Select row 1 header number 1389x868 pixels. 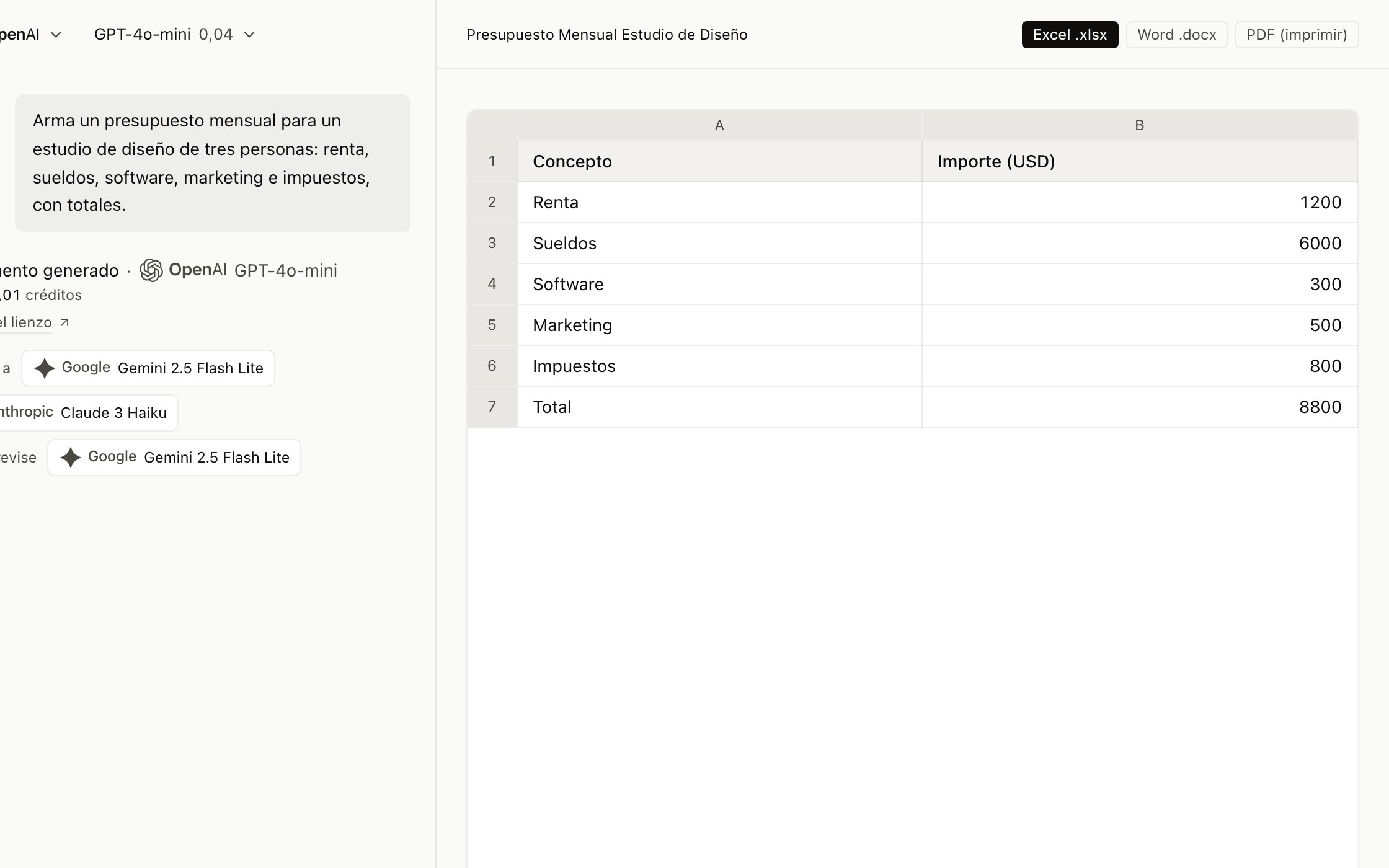pos(492,161)
